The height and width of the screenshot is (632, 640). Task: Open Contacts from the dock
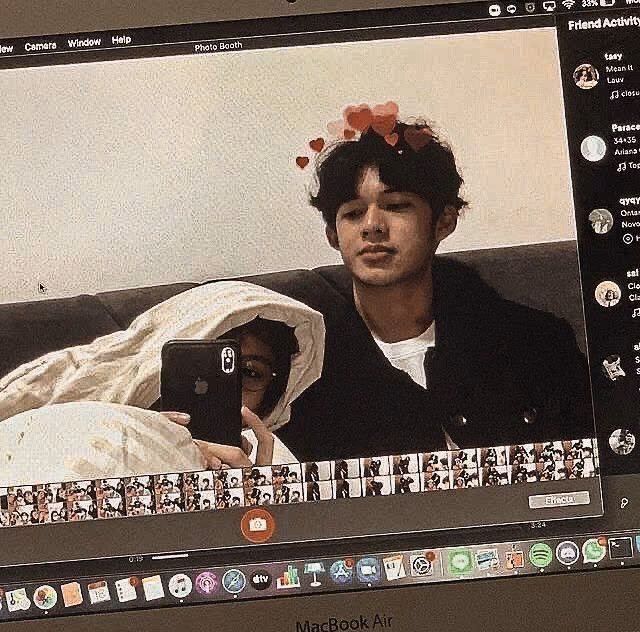(x=72, y=594)
